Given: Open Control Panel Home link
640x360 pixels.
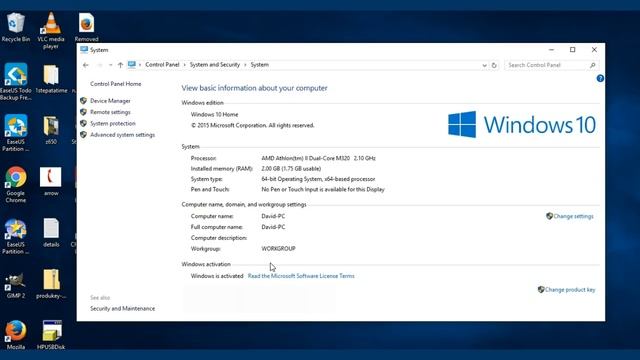Looking at the screenshot, I should tap(116, 84).
